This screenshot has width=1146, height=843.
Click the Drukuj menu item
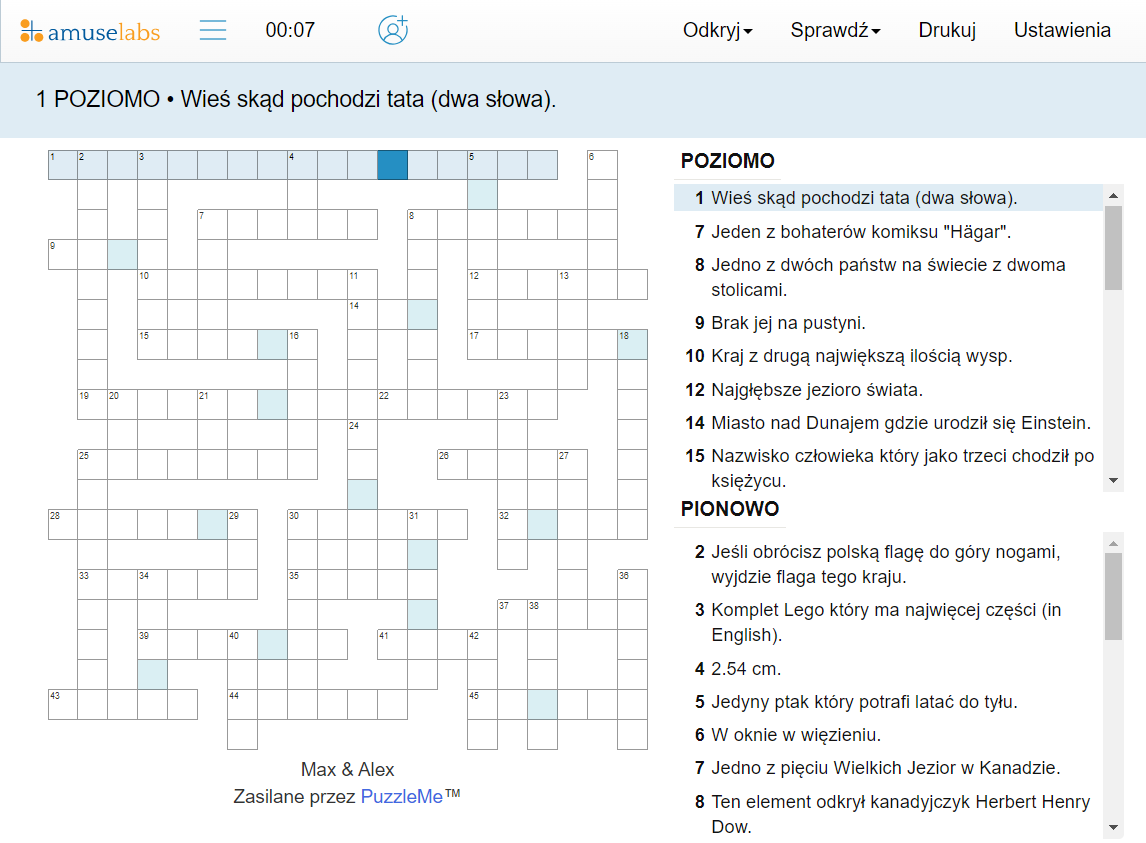946,30
